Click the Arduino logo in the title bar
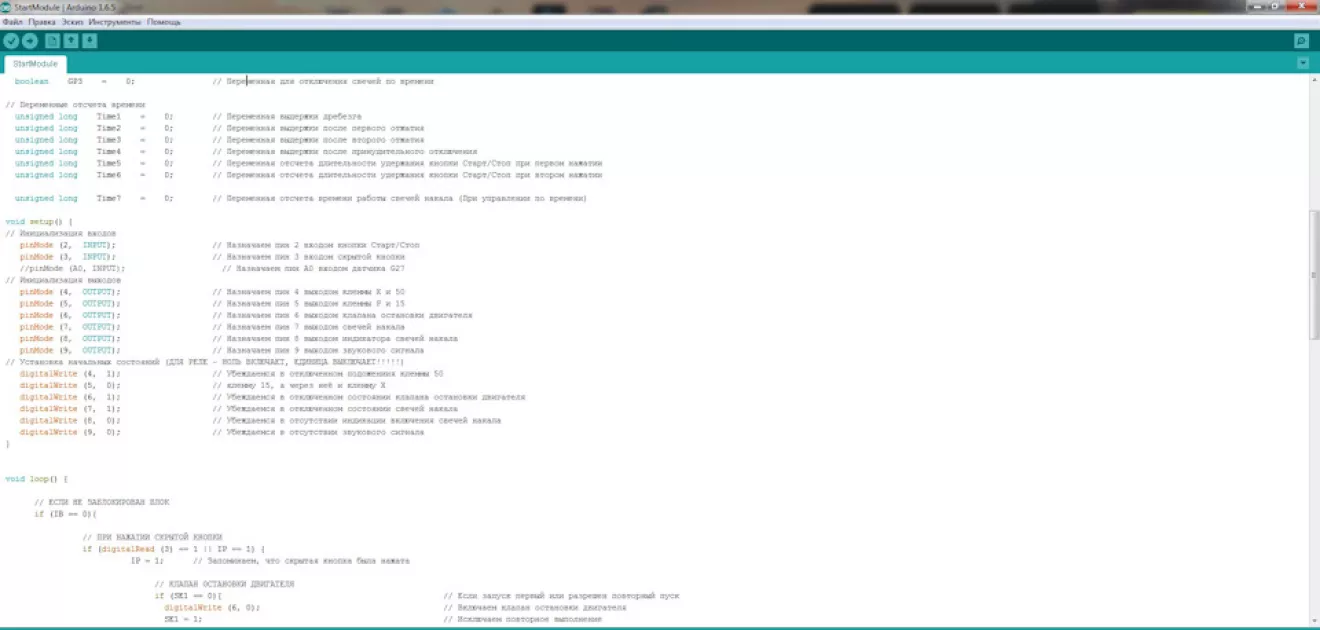 click(x=6, y=7)
